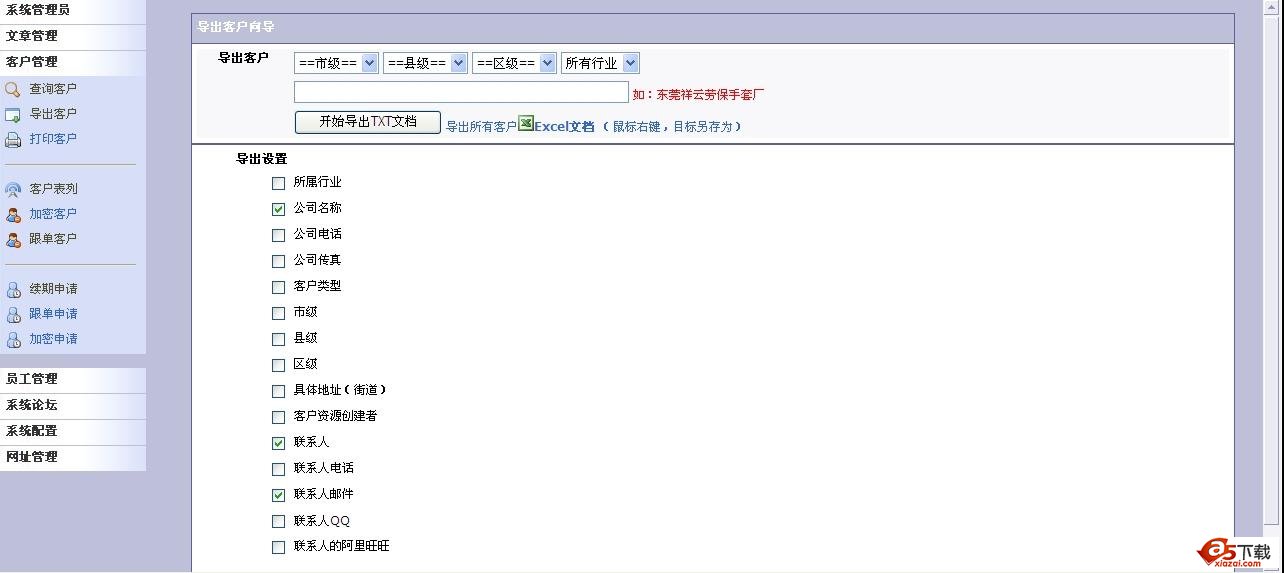Screen dimensions: 1284x573
Task: Uncheck the 联系人 checkbox
Action: pos(279,444)
